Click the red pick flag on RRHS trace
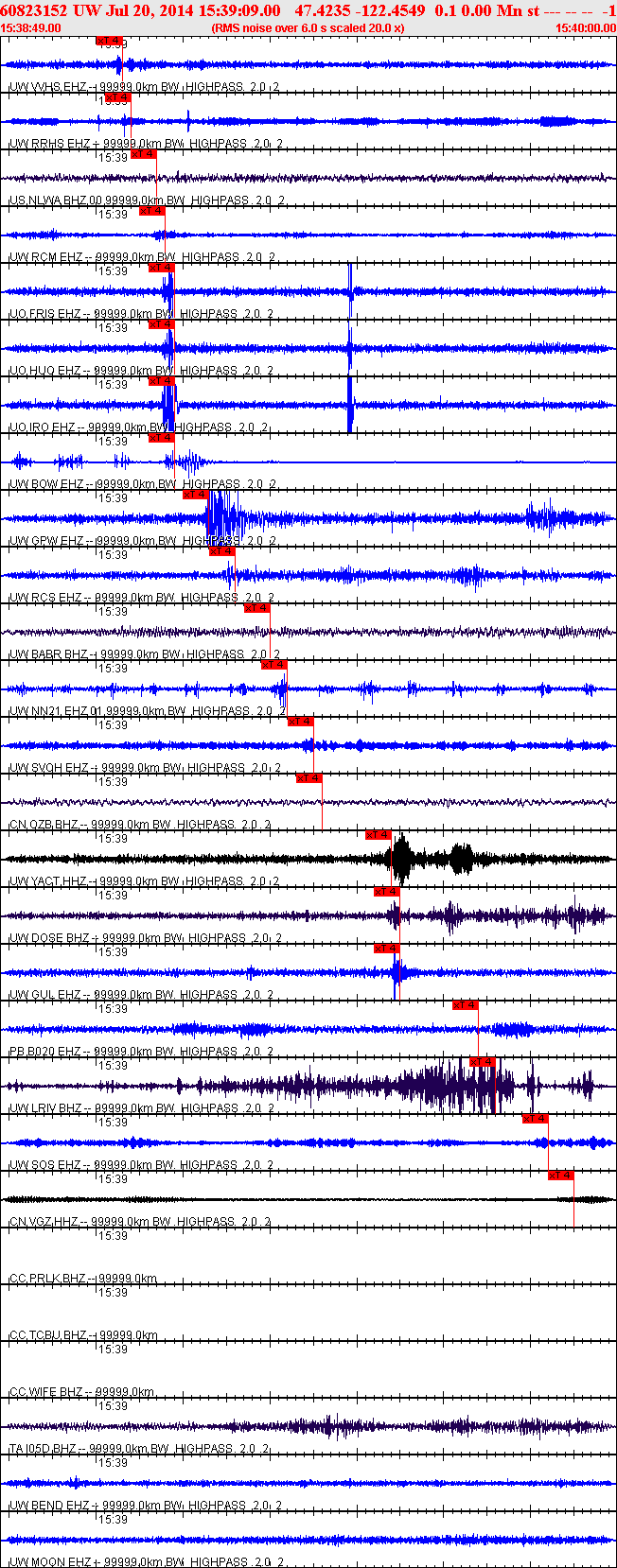 [117, 97]
